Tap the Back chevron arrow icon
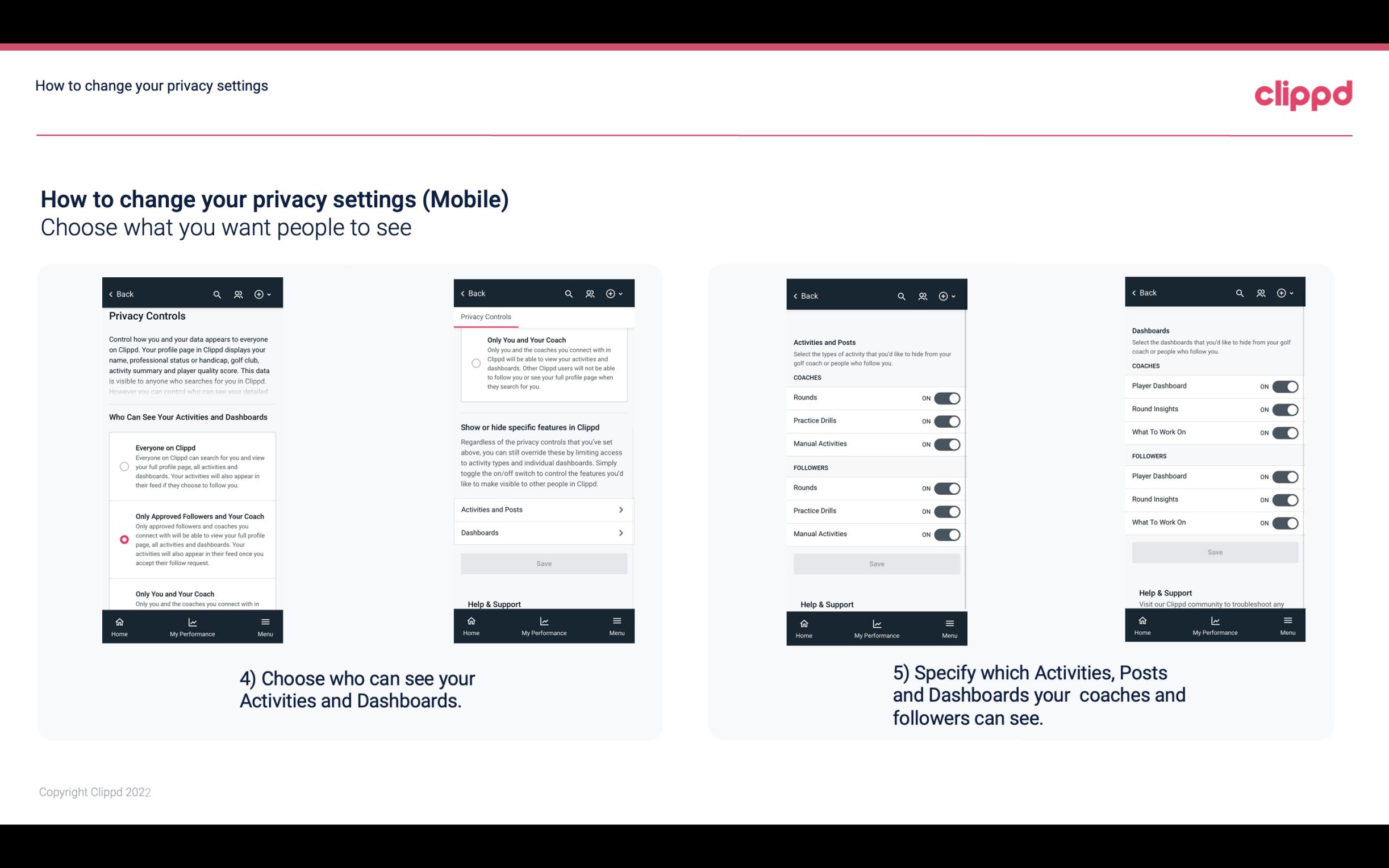 tap(111, 294)
